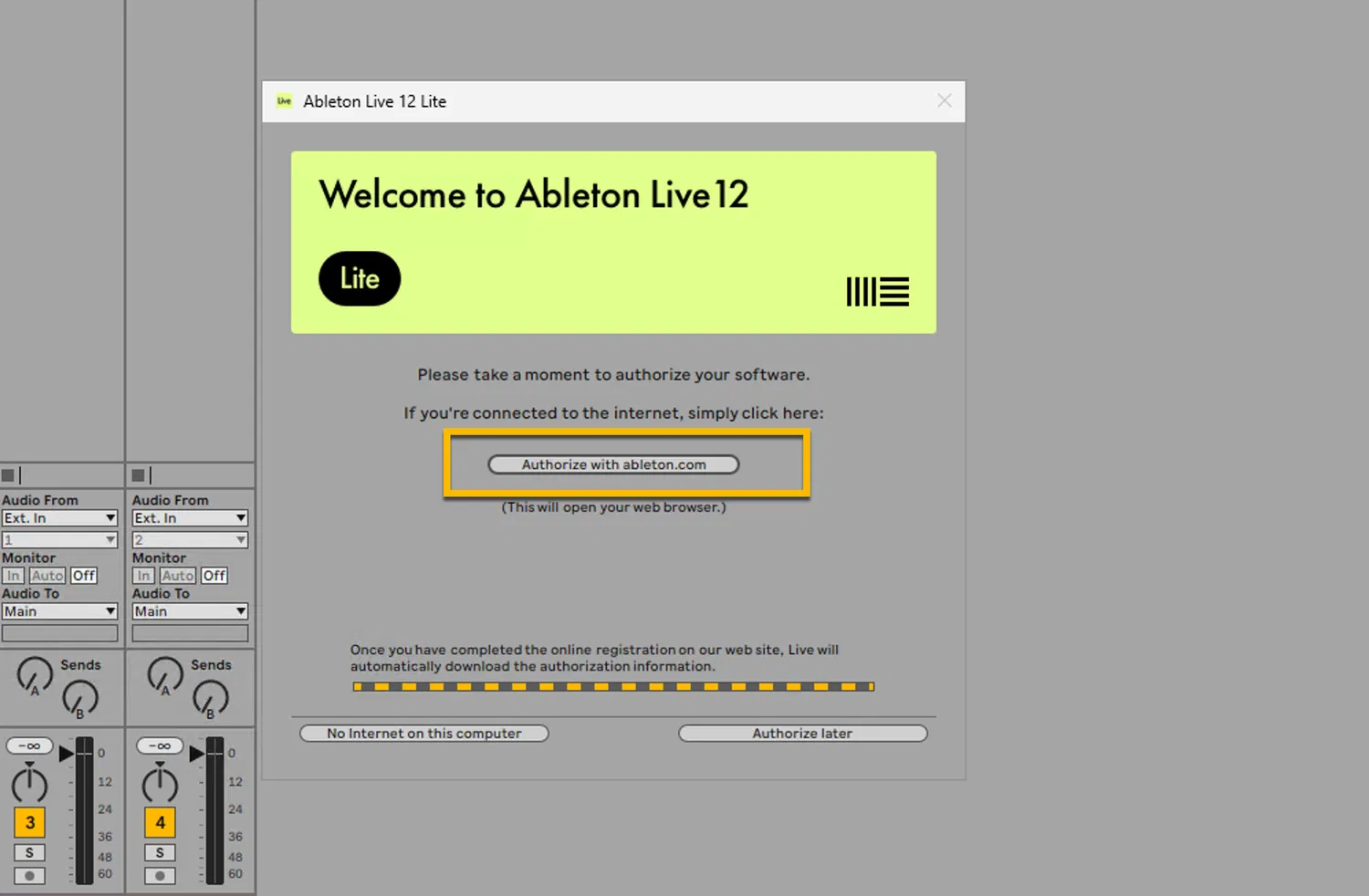Toggle track 4 activator button
This screenshot has width=1369, height=896.
click(x=161, y=823)
